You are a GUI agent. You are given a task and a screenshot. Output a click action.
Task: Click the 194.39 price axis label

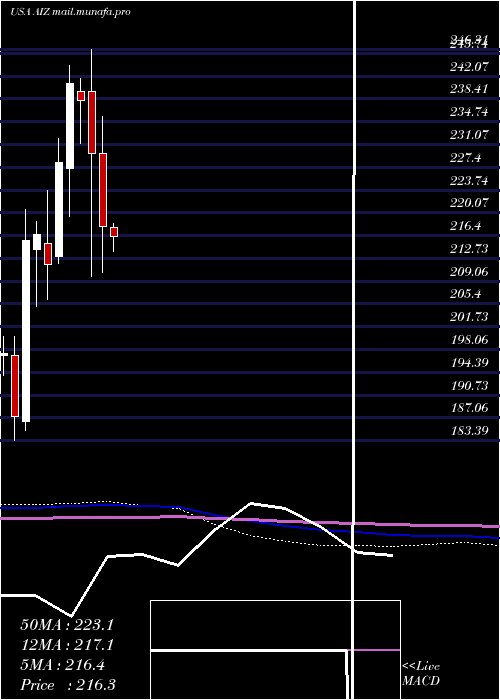tap(469, 362)
